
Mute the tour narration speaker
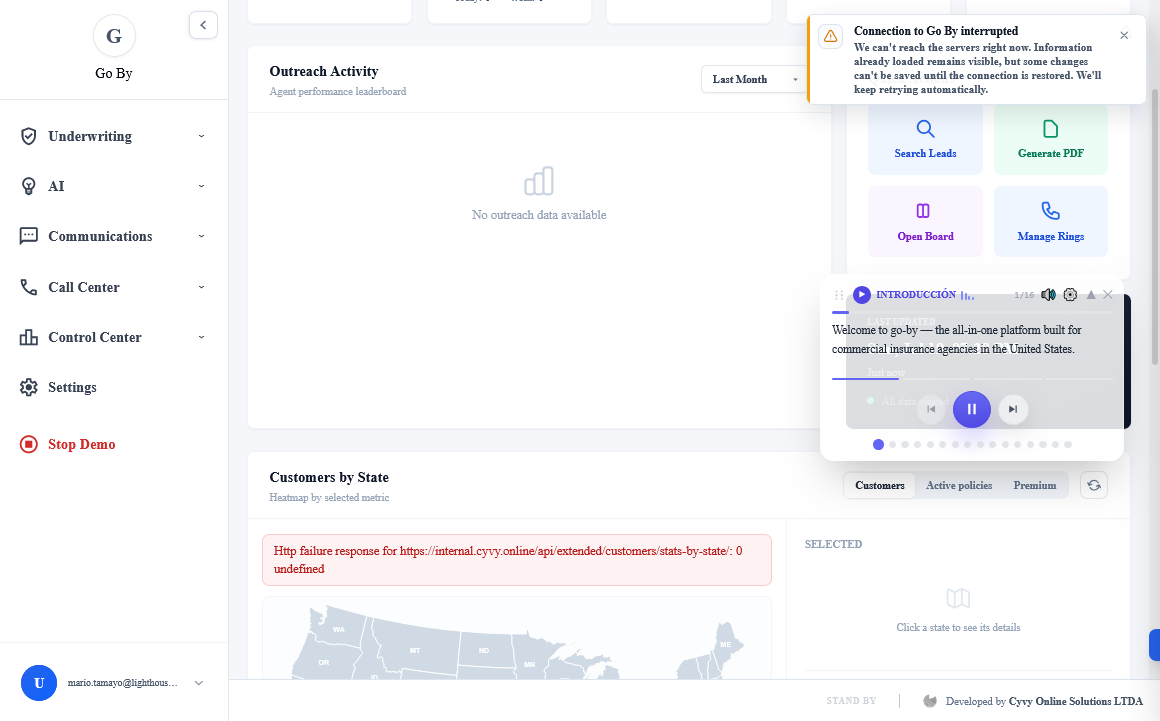click(x=1048, y=294)
